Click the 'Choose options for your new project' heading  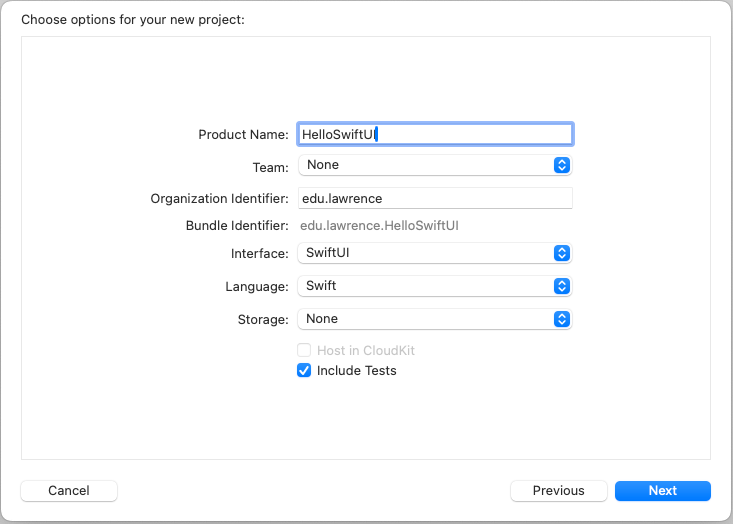click(133, 20)
